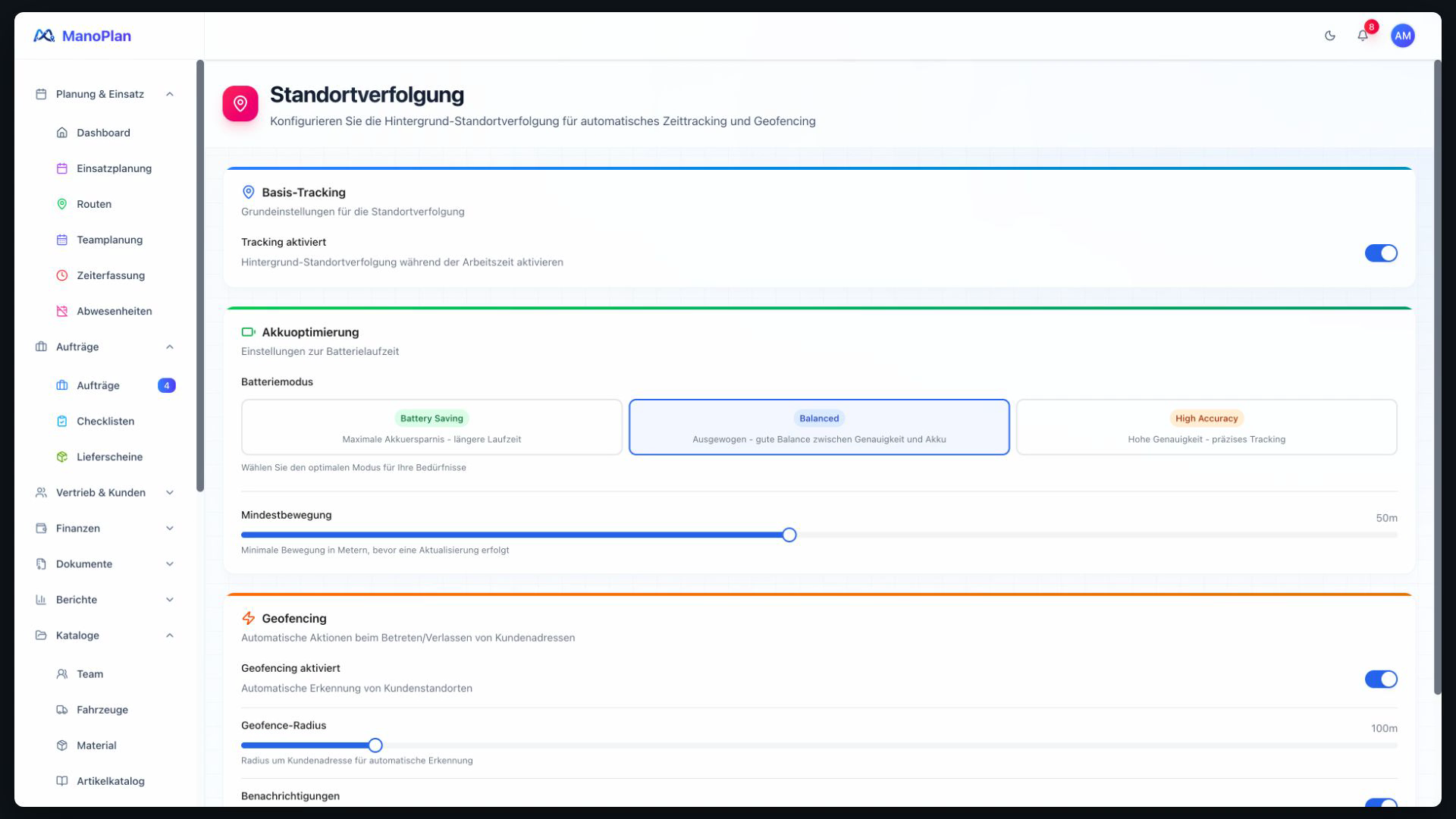The height and width of the screenshot is (819, 1456).
Task: Click the Aufträge count badge 4
Action: click(167, 385)
